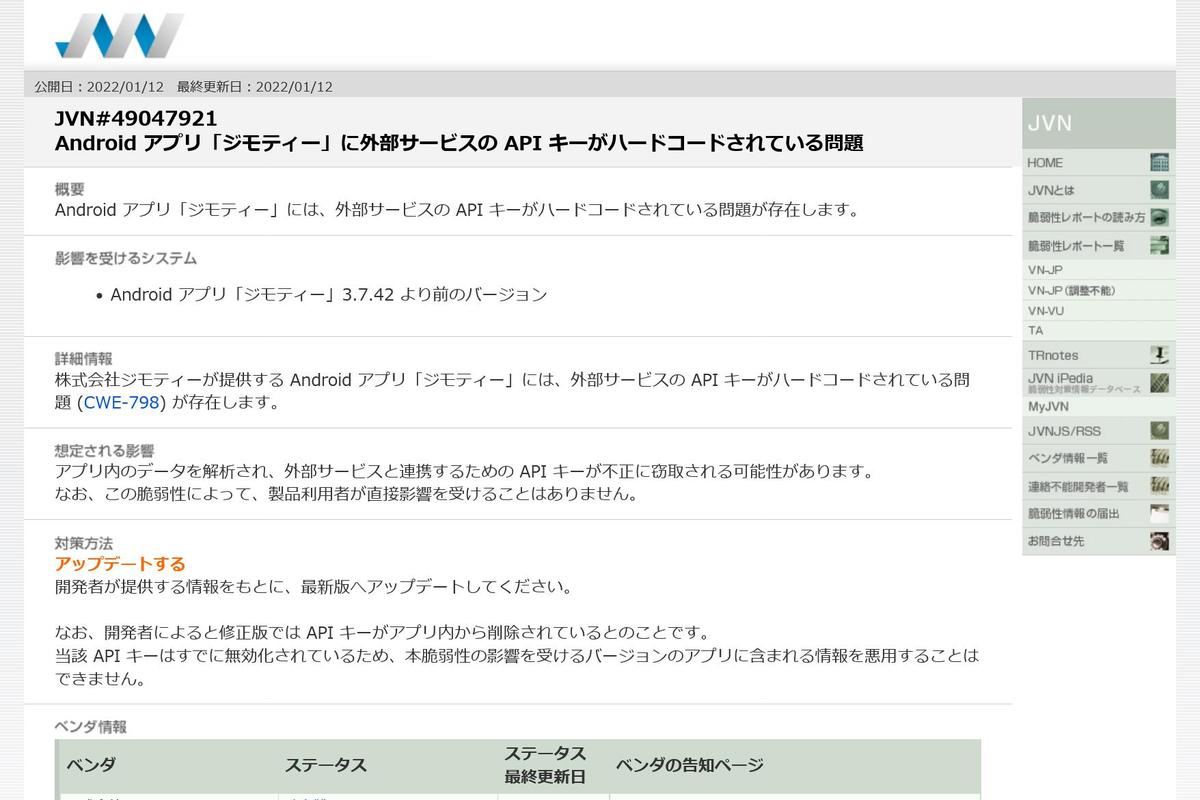Click the JVN logo at top left

(x=120, y=36)
